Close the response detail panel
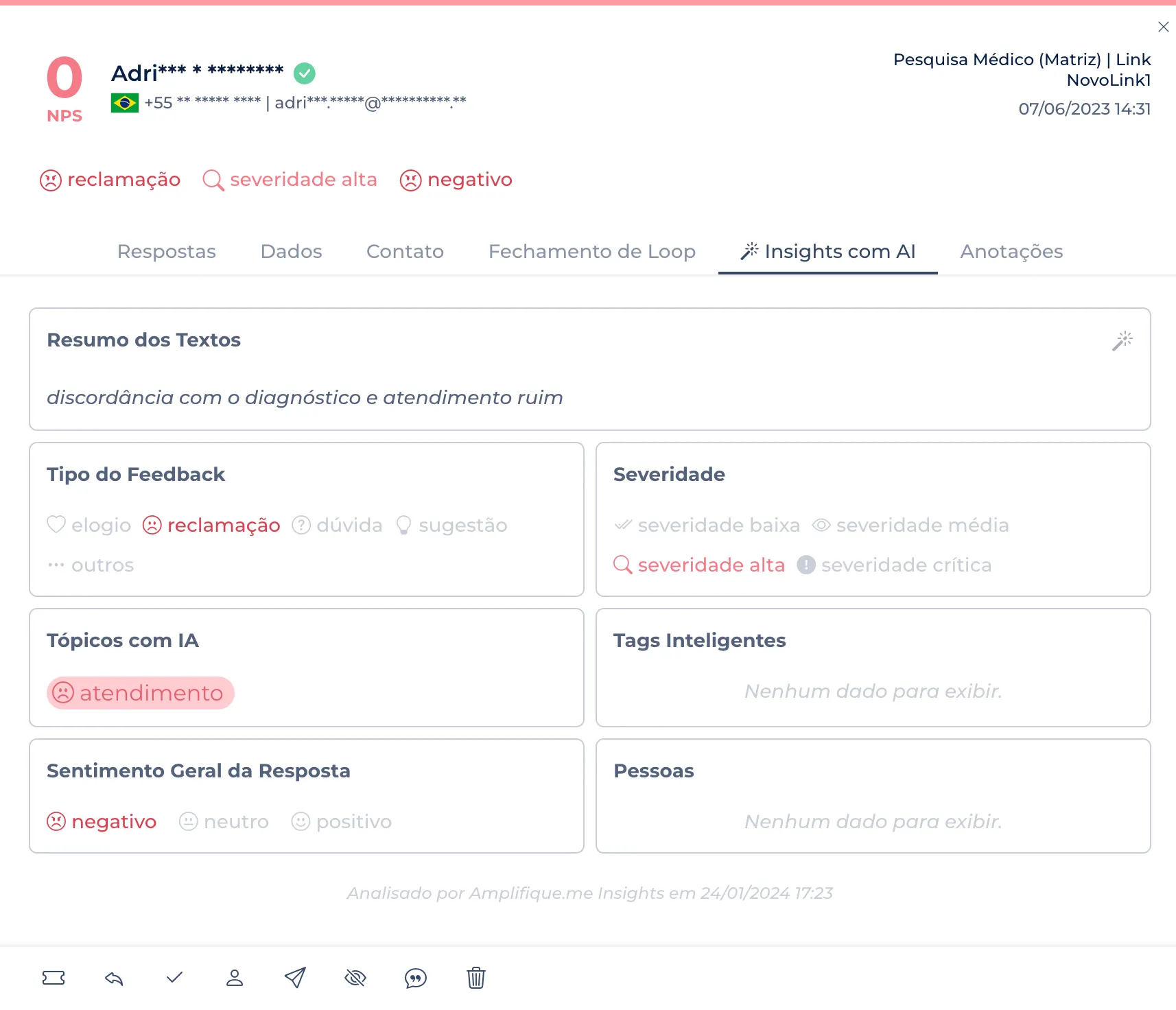The width and height of the screenshot is (1176, 1010). click(x=1163, y=27)
